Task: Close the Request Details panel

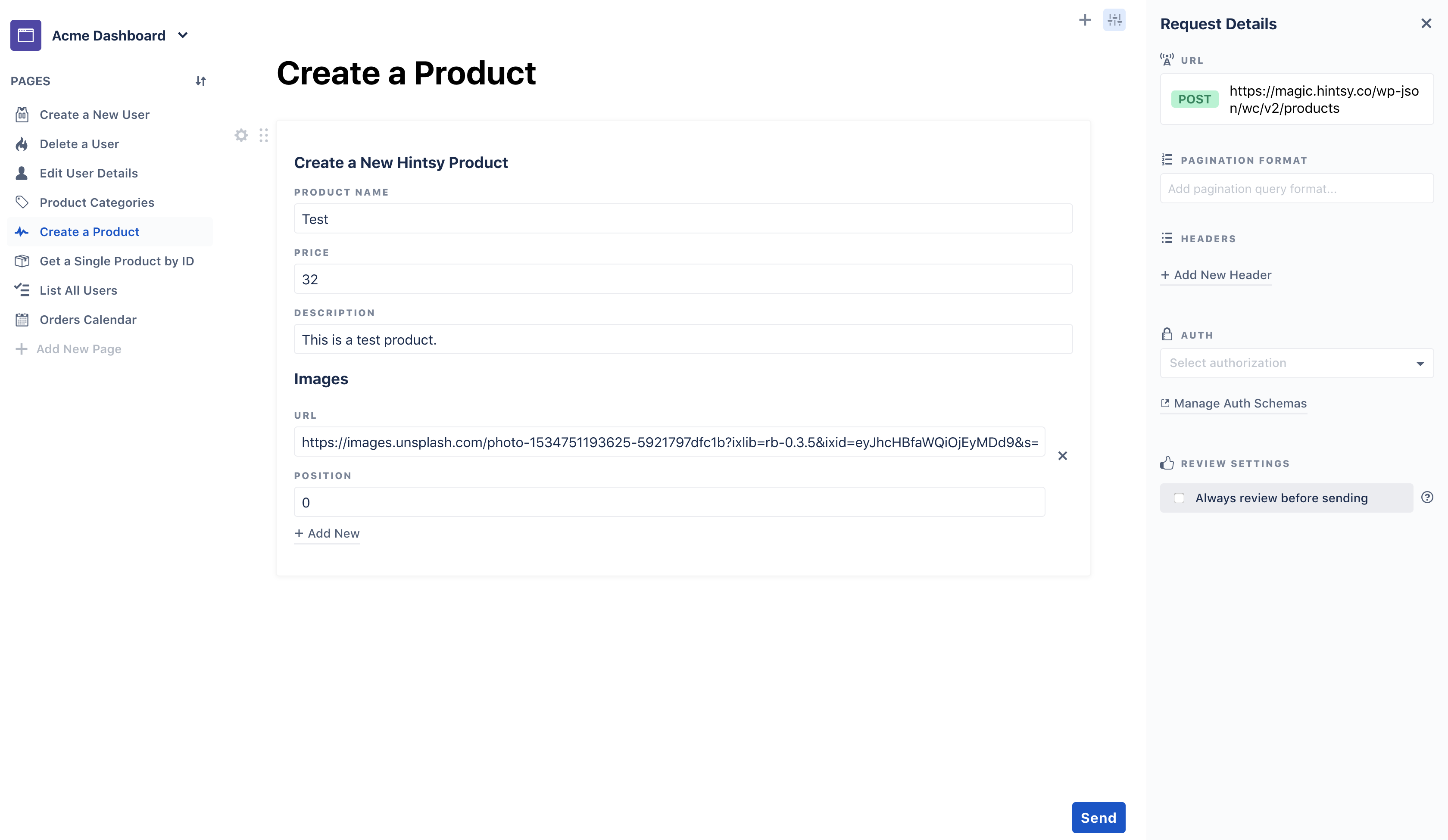Action: [x=1426, y=24]
